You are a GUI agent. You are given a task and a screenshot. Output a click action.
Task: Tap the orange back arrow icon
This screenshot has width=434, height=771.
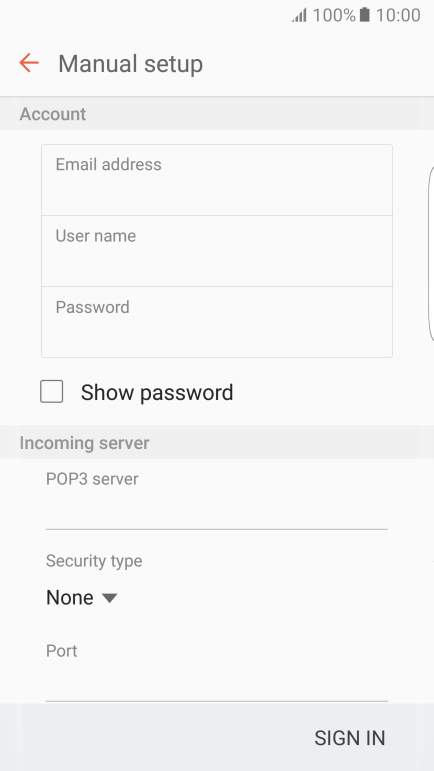(29, 63)
